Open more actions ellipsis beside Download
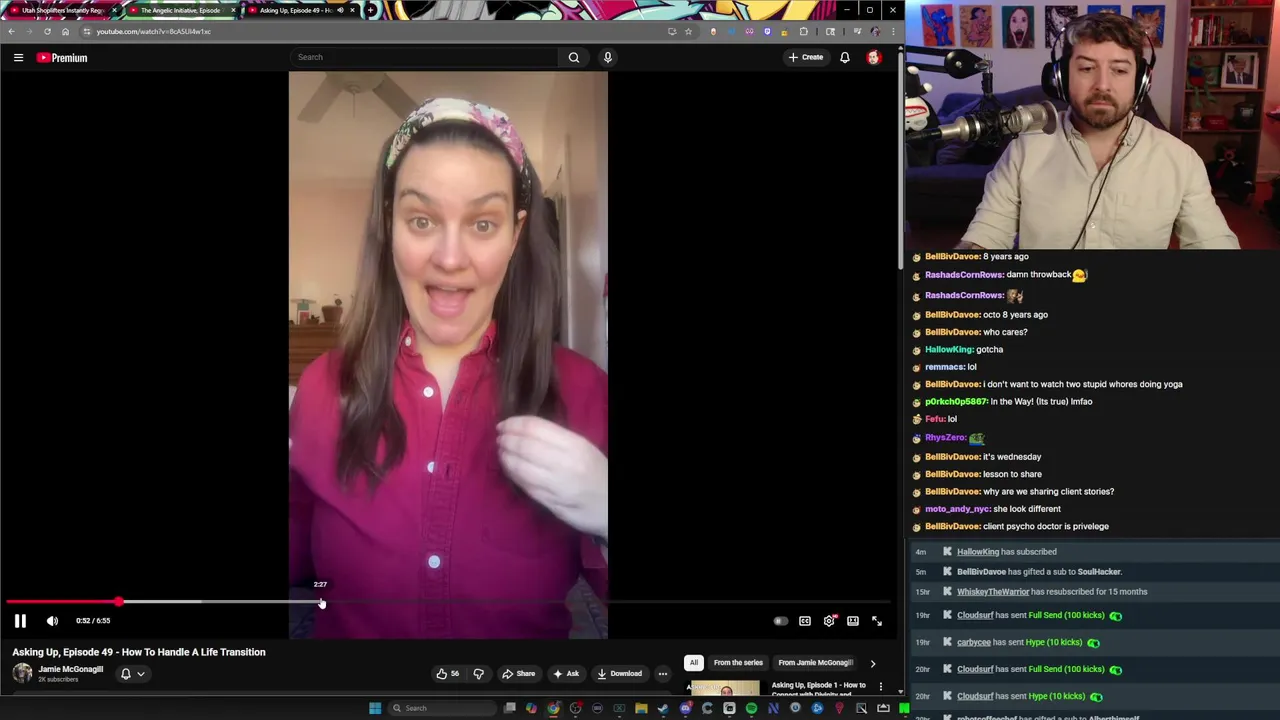Viewport: 1280px width, 720px height. click(663, 674)
